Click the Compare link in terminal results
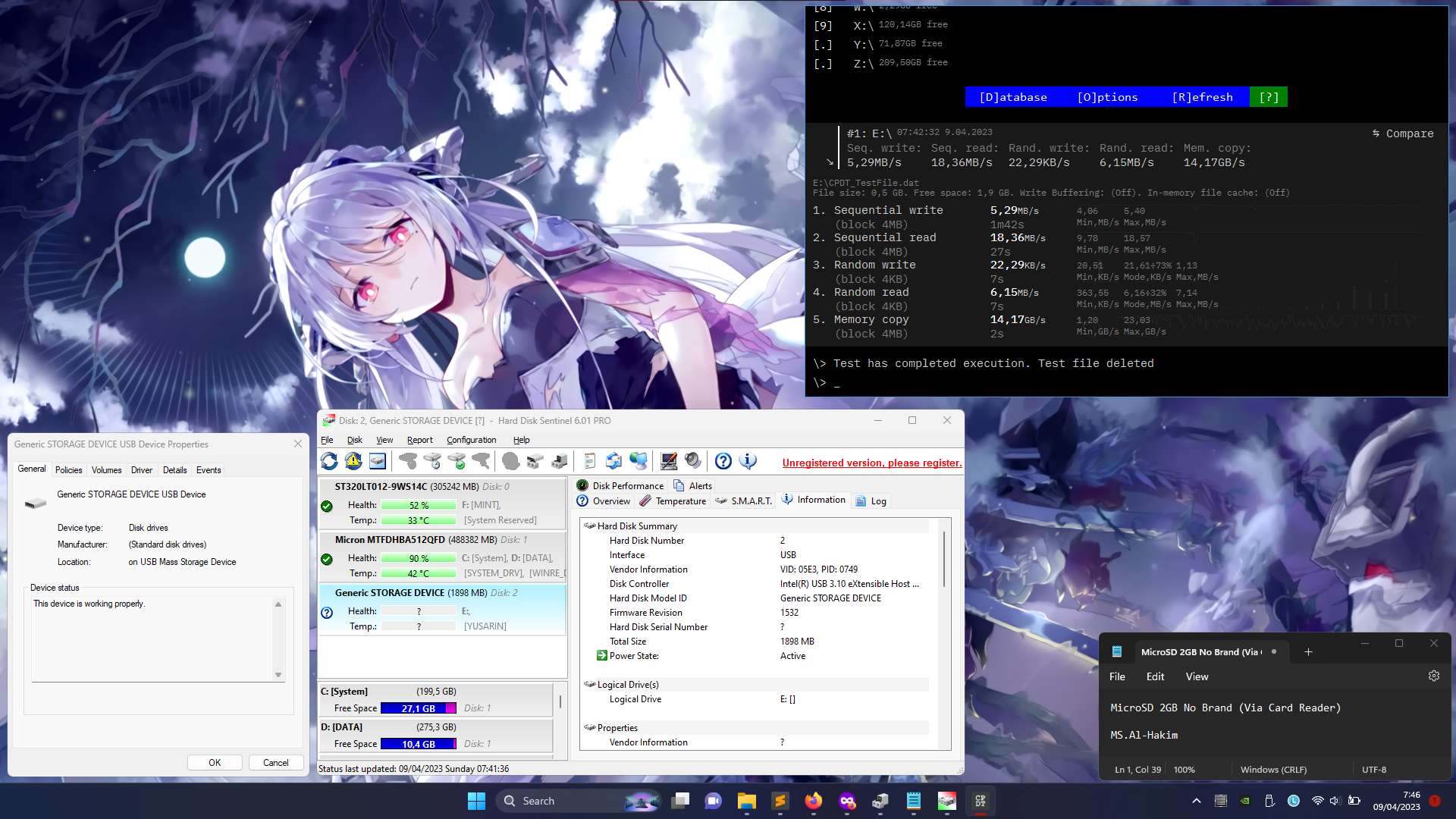 coord(1403,133)
